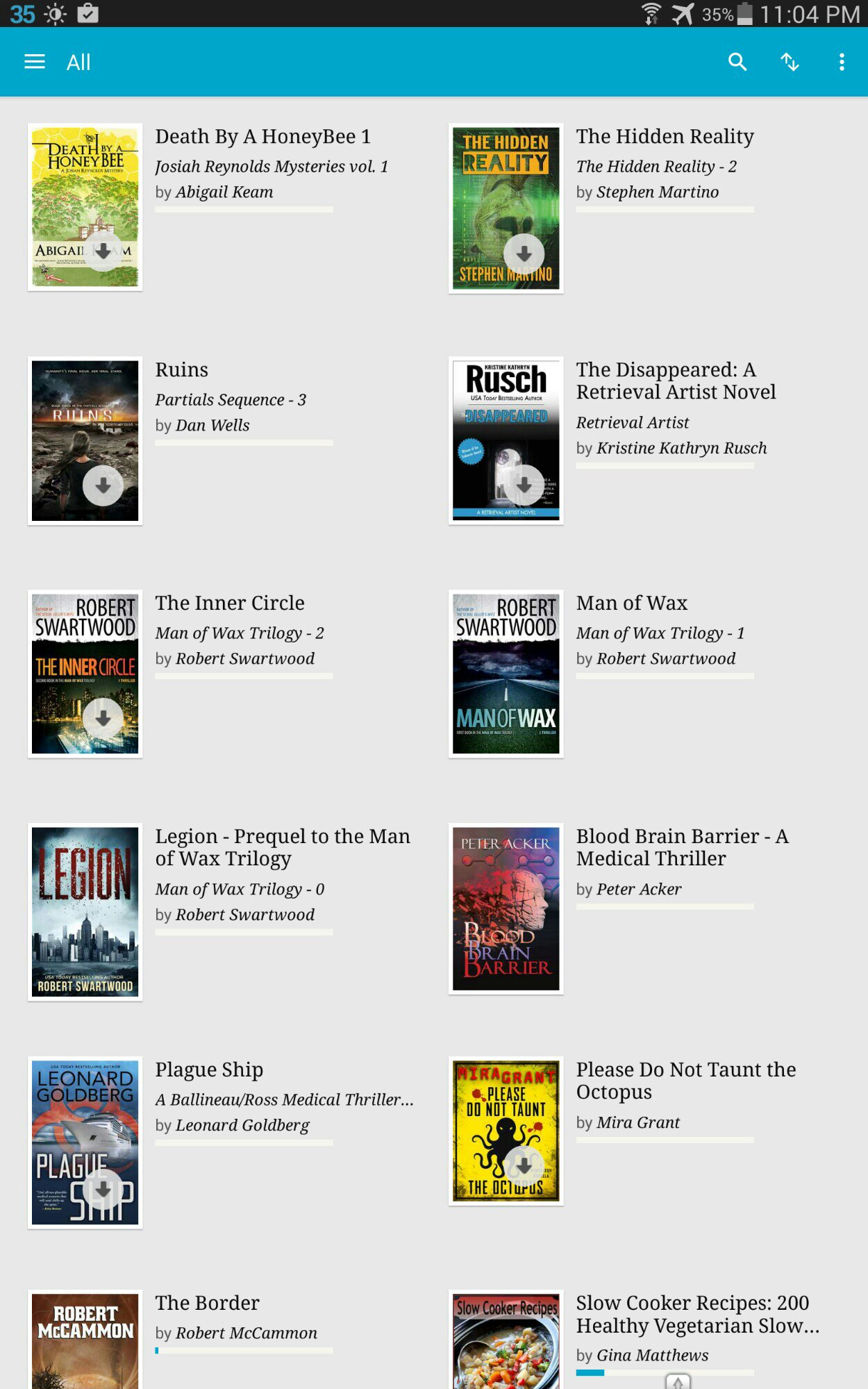The image size is (868, 1389).
Task: Open Man of Wax book cover
Action: tap(506, 674)
